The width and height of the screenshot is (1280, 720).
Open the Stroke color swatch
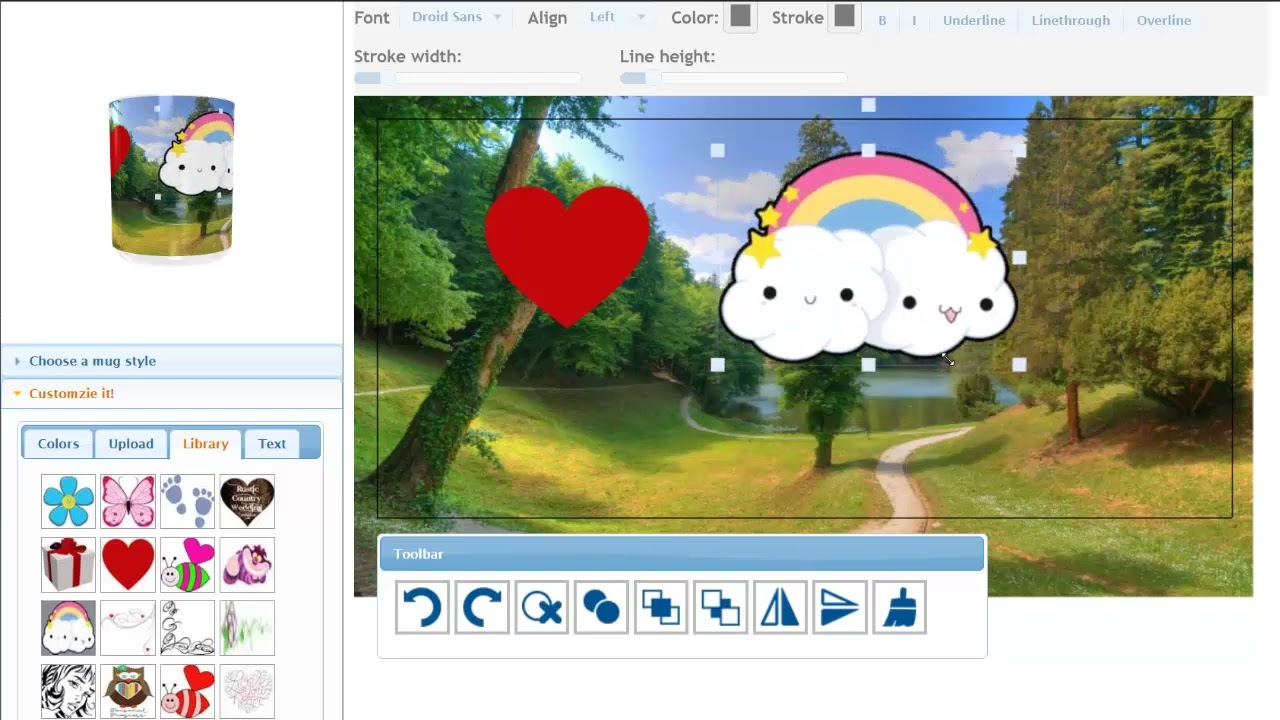tap(845, 16)
